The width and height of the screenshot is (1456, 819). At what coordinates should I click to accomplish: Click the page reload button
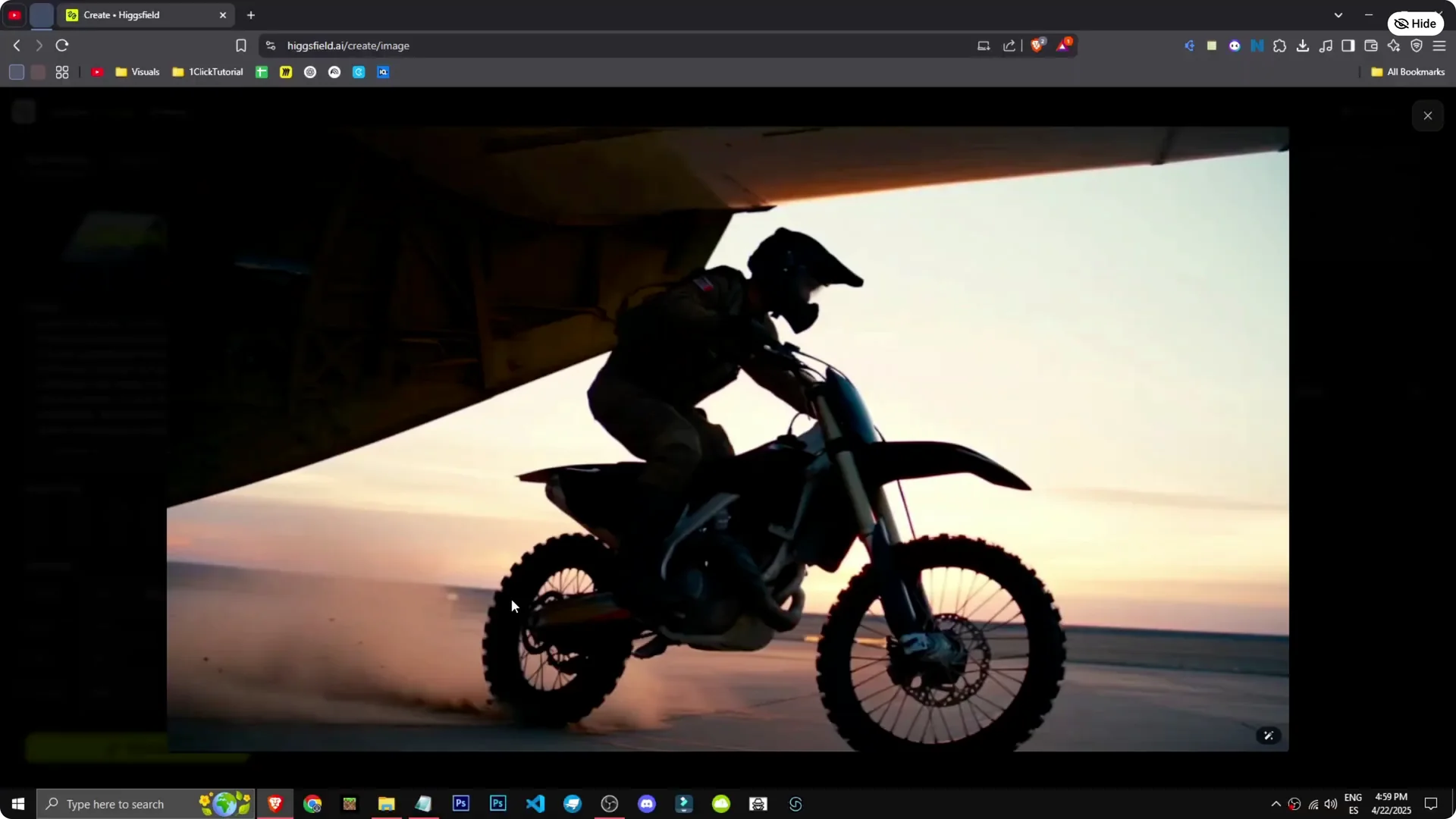(62, 45)
